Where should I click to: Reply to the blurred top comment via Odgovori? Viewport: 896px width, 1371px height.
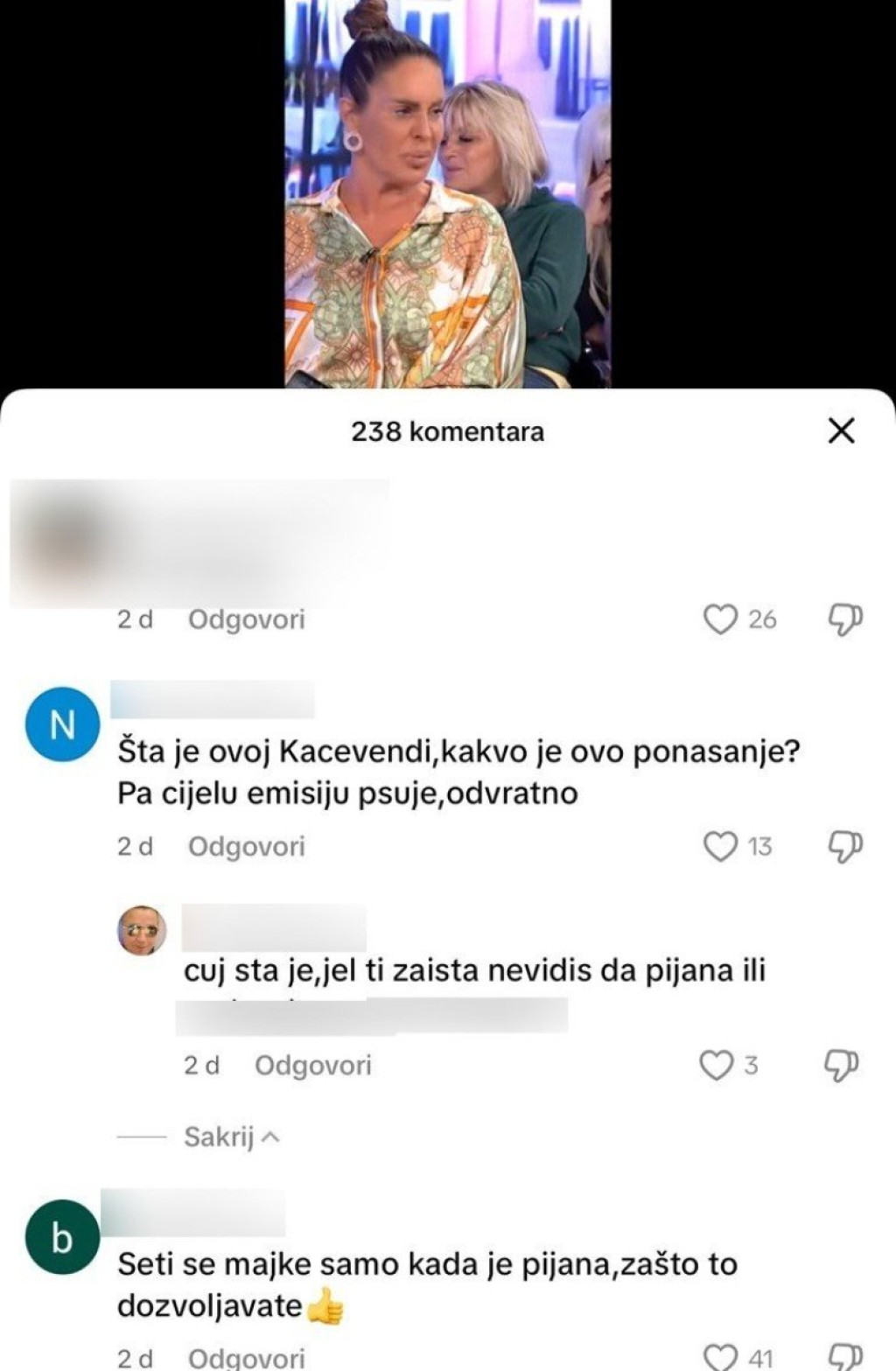[247, 619]
